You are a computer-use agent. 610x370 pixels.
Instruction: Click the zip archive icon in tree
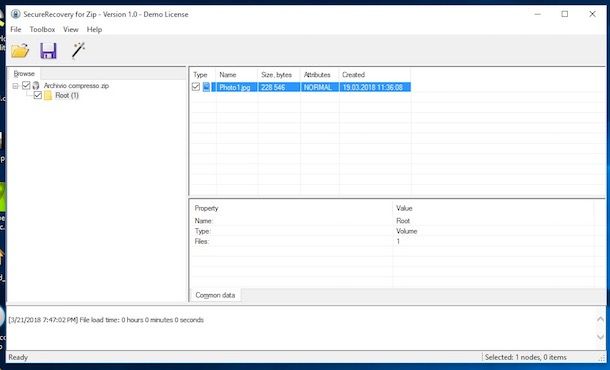point(36,86)
